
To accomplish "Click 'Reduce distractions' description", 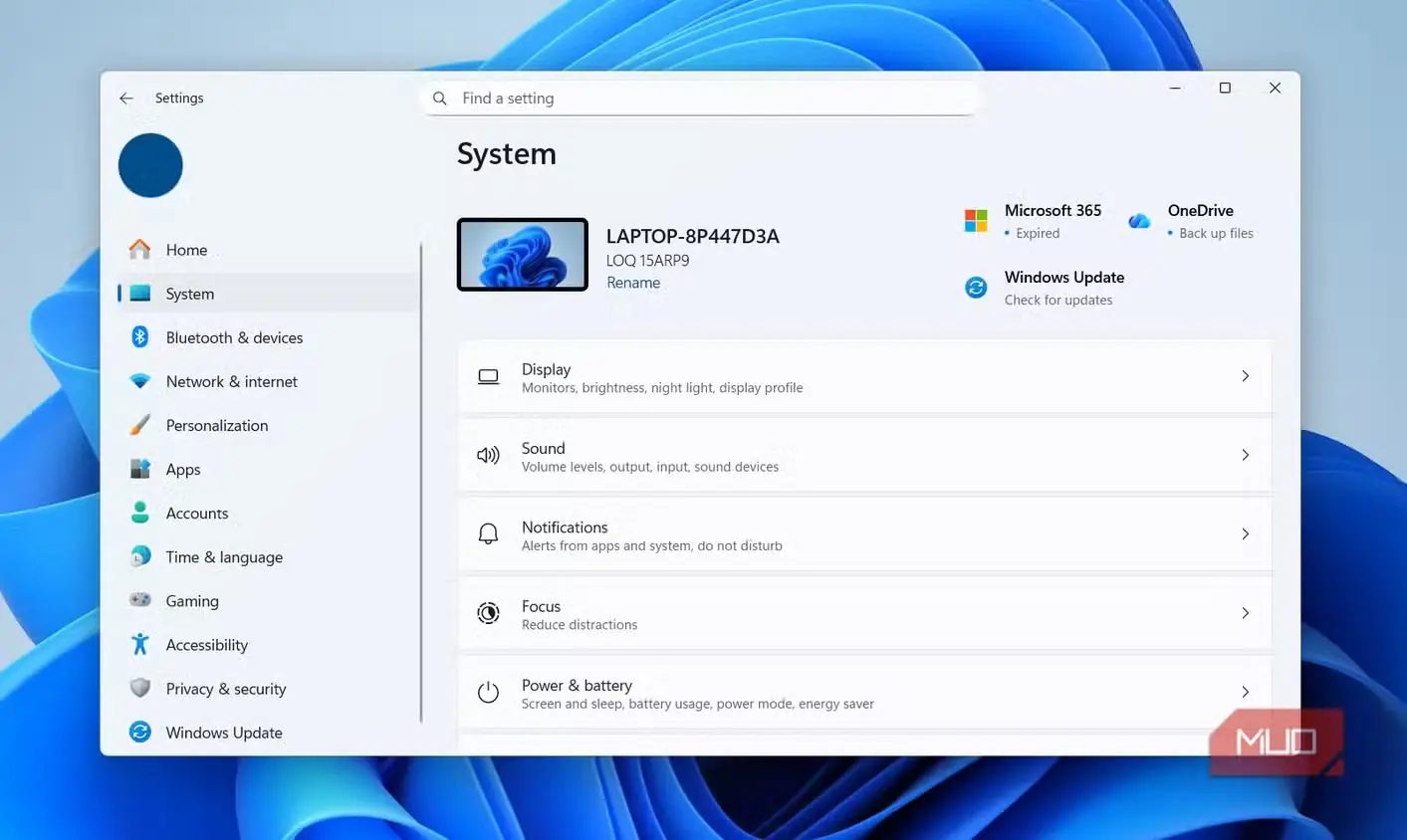I will pyautogui.click(x=580, y=625).
